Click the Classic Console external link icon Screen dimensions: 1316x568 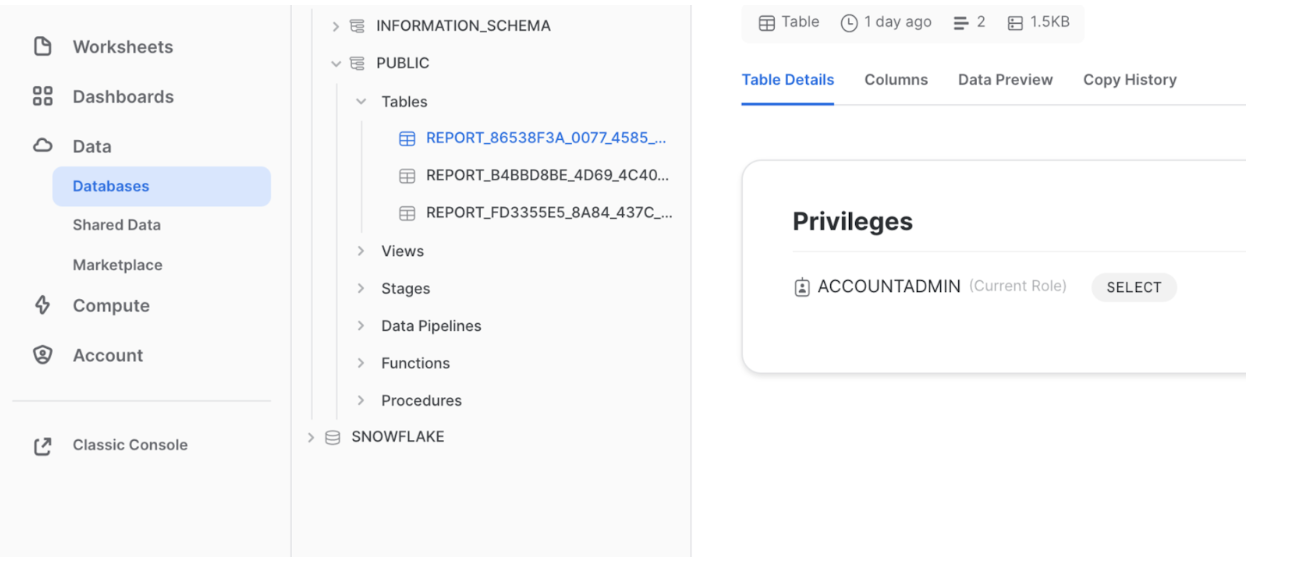coord(42,446)
